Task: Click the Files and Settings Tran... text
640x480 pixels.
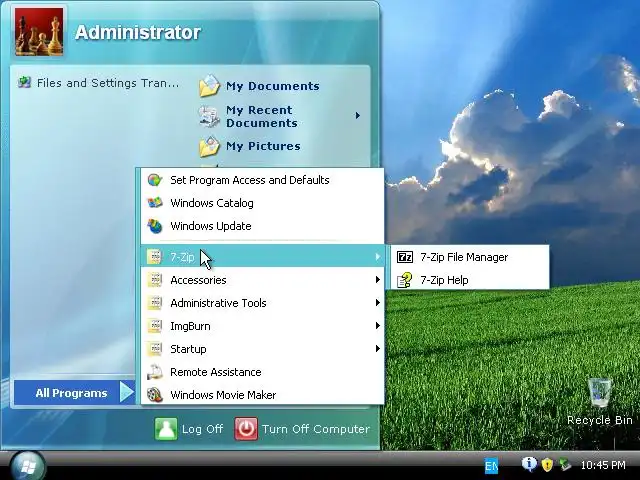Action: (108, 83)
